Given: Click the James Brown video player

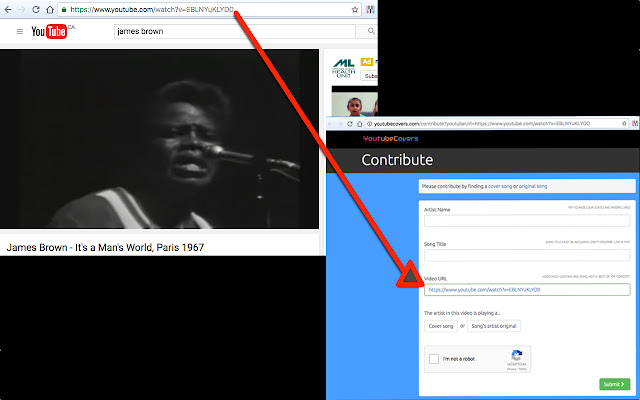Looking at the screenshot, I should pos(159,139).
